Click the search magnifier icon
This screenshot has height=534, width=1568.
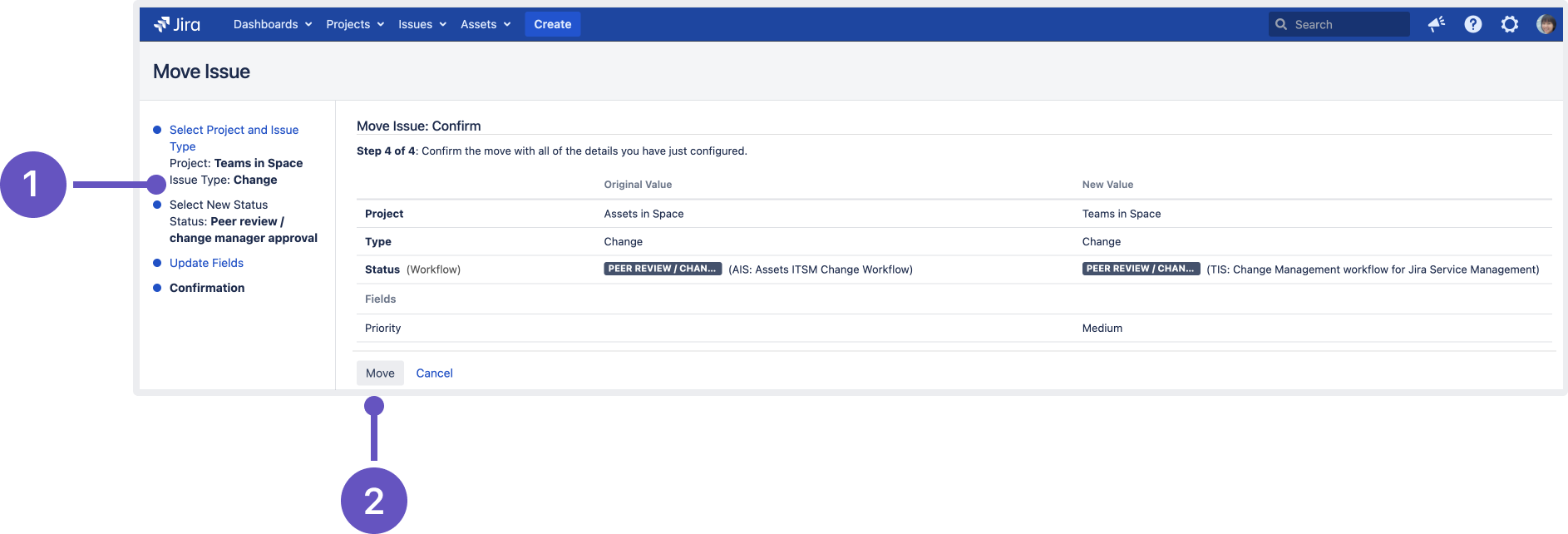(x=1281, y=24)
